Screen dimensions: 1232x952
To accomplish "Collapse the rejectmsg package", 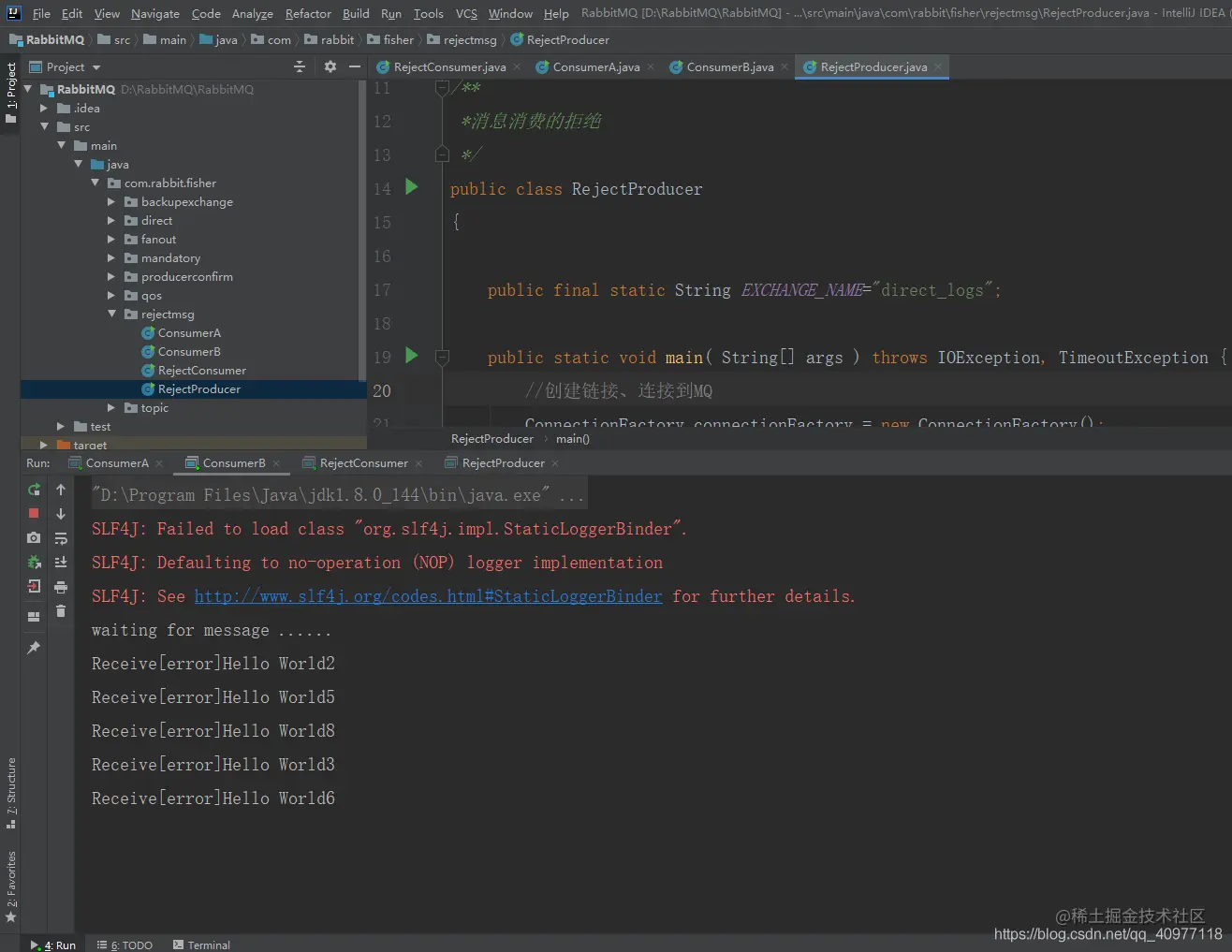I will coord(111,314).
